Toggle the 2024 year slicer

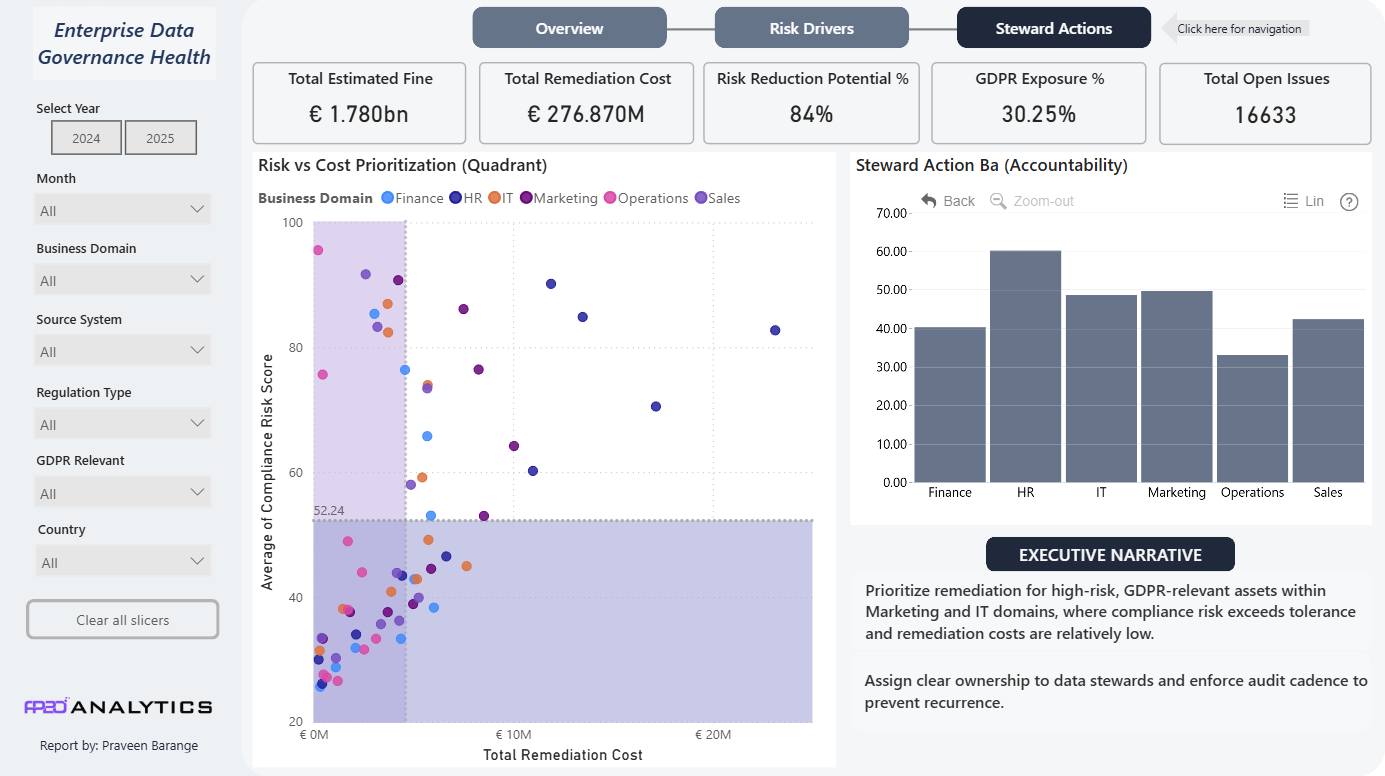point(86,138)
